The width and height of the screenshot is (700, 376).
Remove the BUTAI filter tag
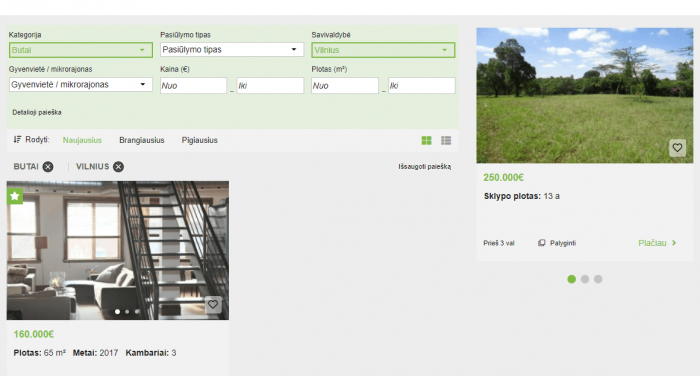pyautogui.click(x=48, y=167)
